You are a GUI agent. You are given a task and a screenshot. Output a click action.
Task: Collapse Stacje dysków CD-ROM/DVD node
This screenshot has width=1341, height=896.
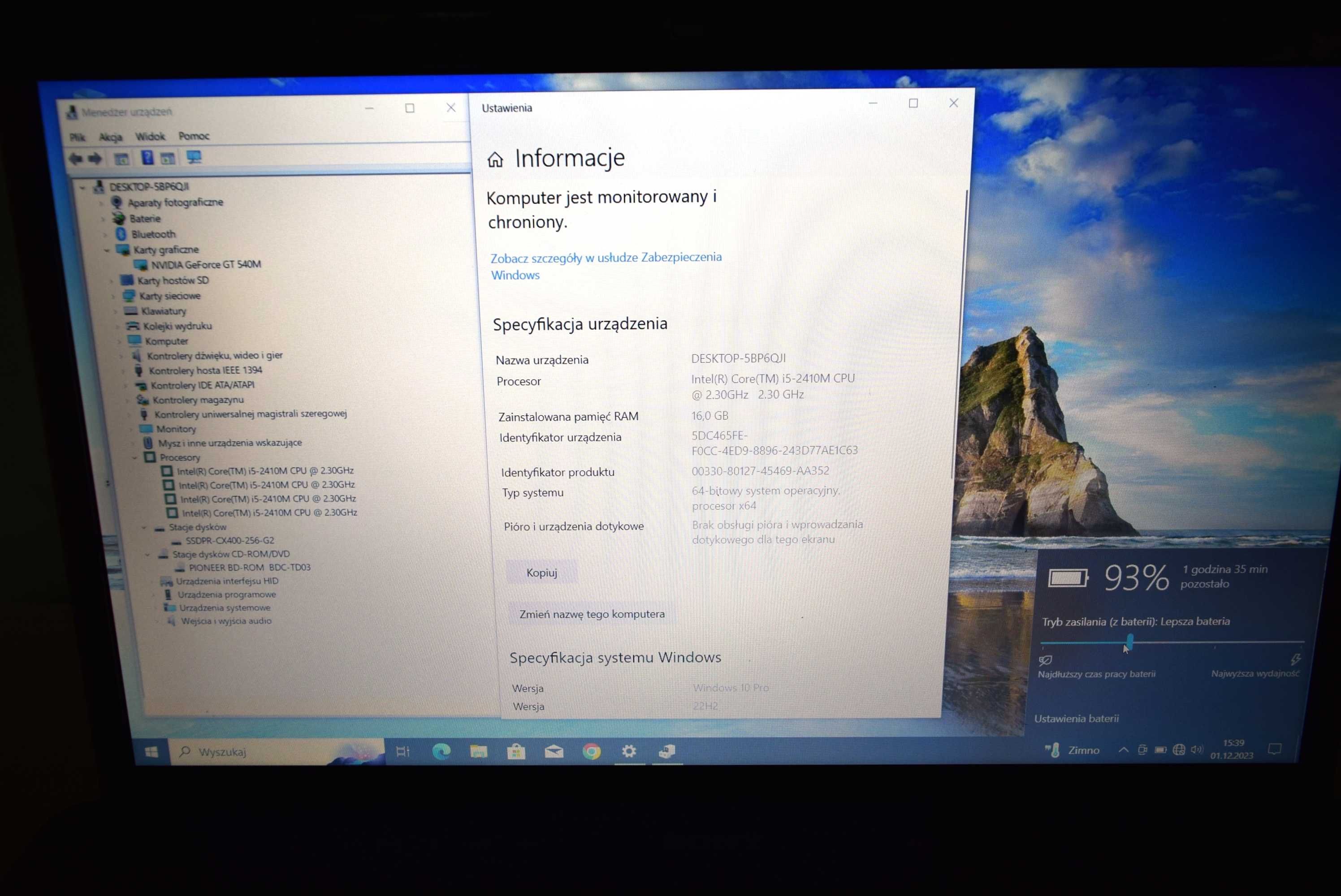click(x=147, y=555)
